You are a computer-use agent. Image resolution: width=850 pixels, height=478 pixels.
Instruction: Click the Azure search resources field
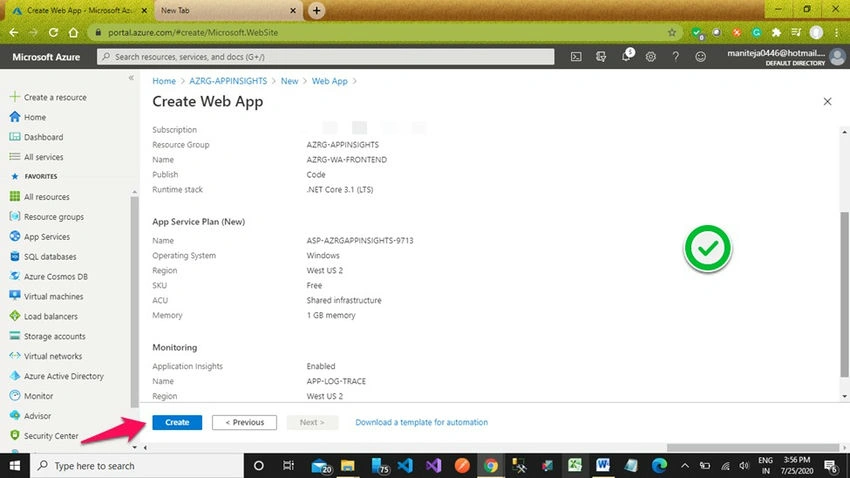click(x=325, y=56)
